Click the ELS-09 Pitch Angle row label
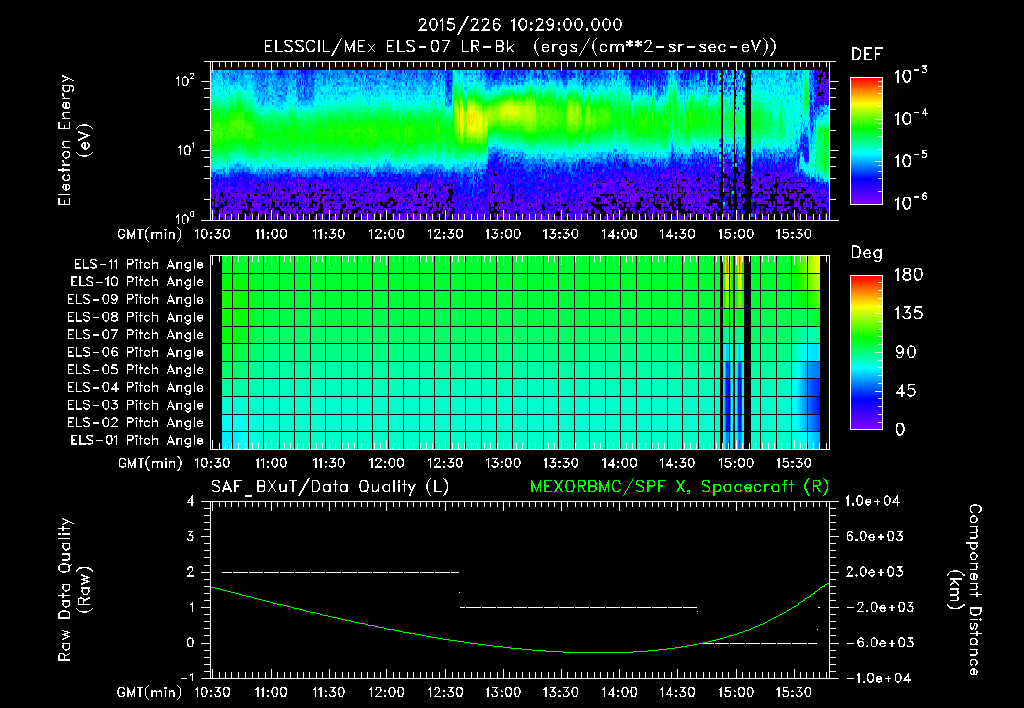1024x708 pixels. click(136, 300)
